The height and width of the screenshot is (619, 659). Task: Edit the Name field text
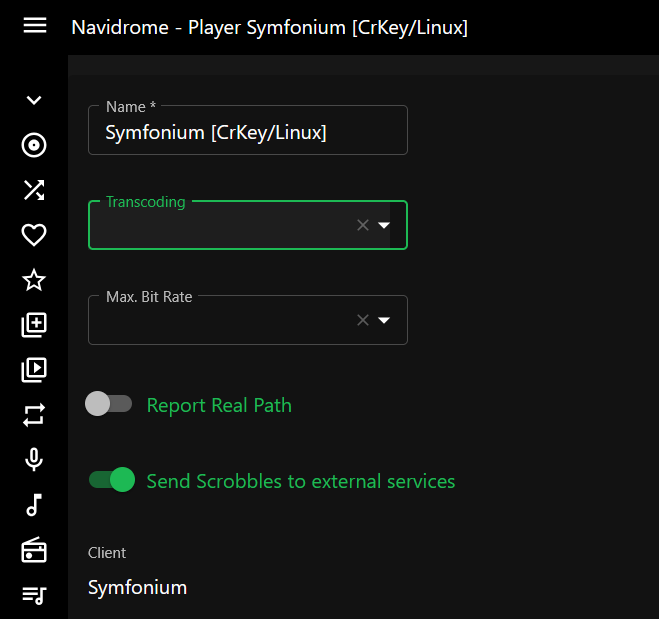click(x=248, y=132)
